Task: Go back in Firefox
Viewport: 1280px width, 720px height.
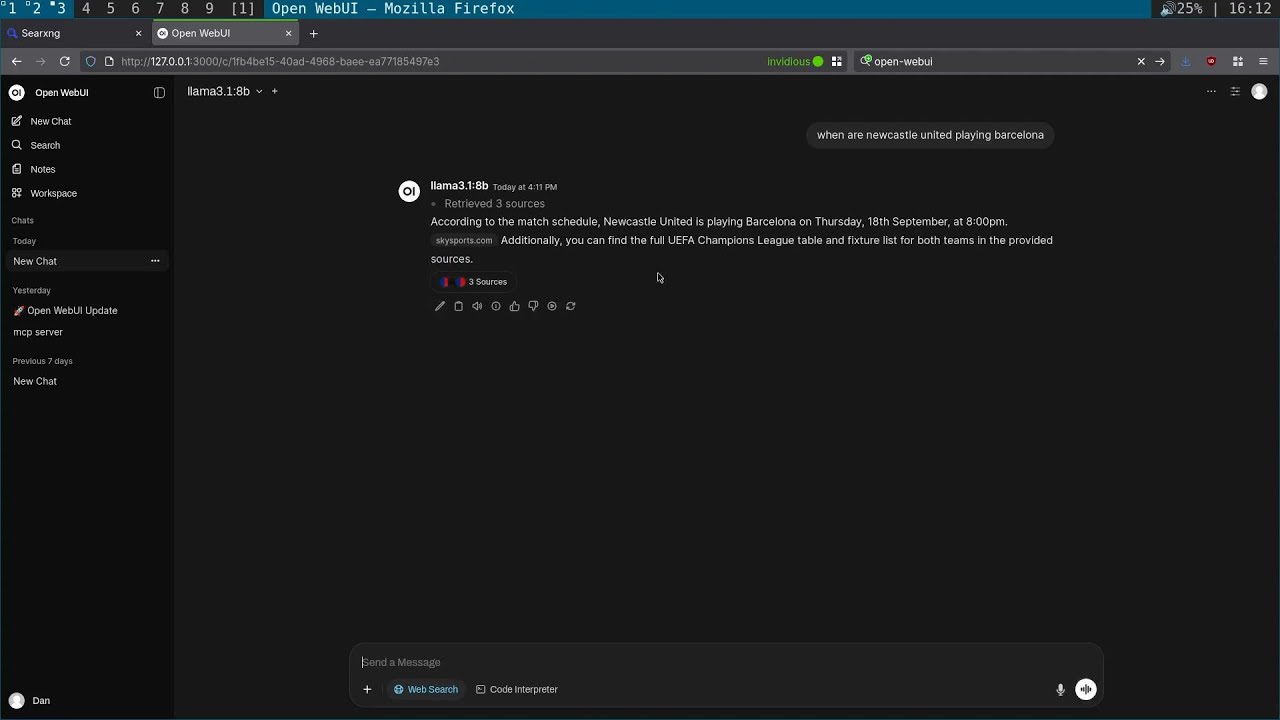Action: click(16, 61)
